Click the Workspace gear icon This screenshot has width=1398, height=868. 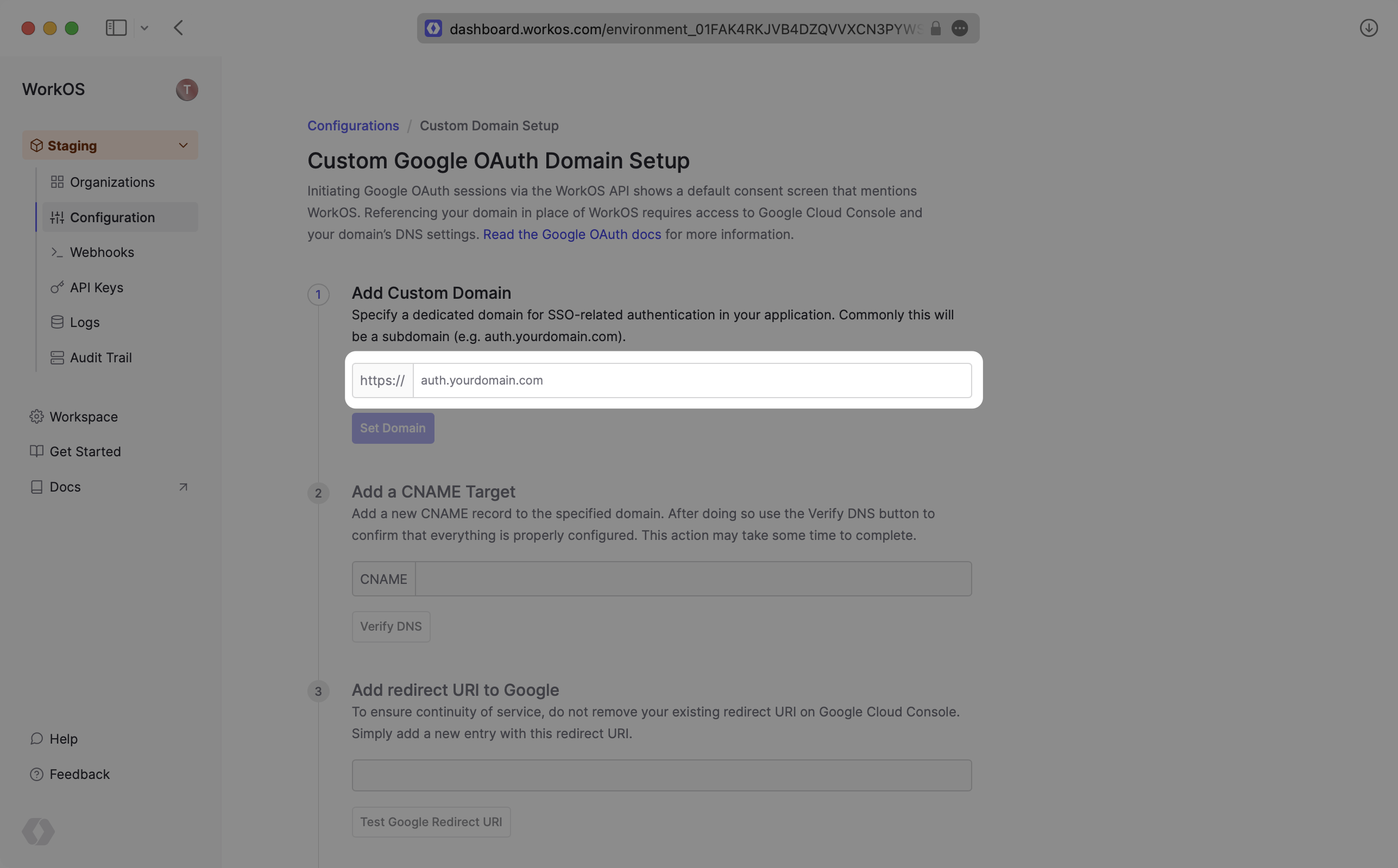point(37,417)
